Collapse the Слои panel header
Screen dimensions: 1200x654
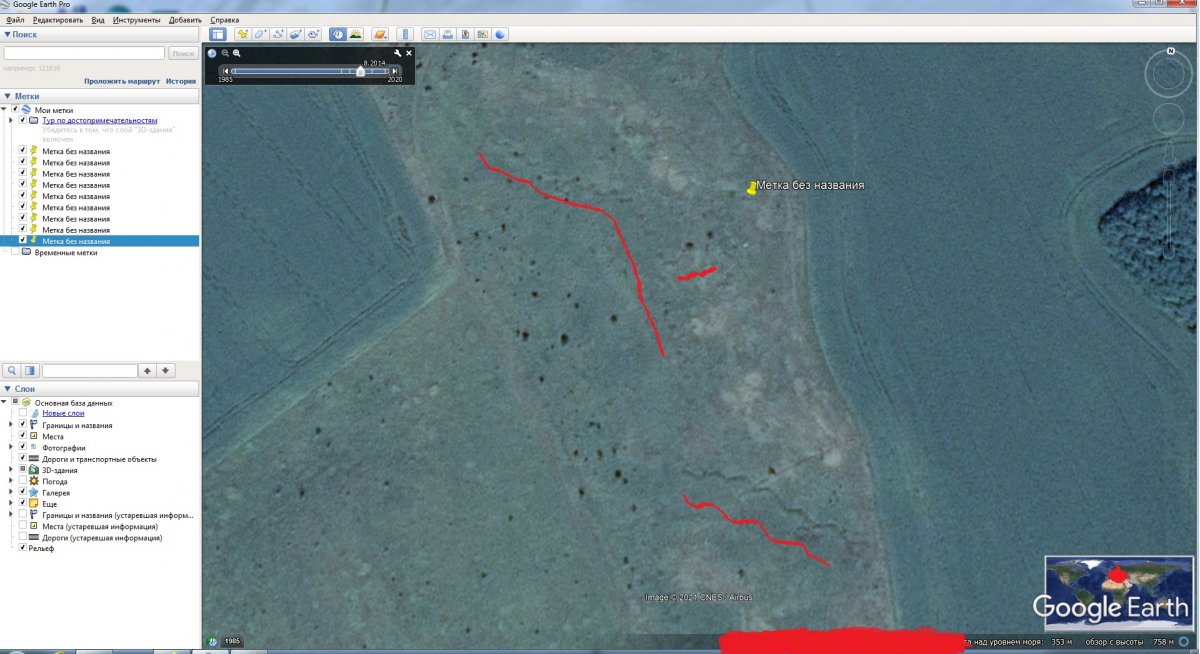(100, 389)
